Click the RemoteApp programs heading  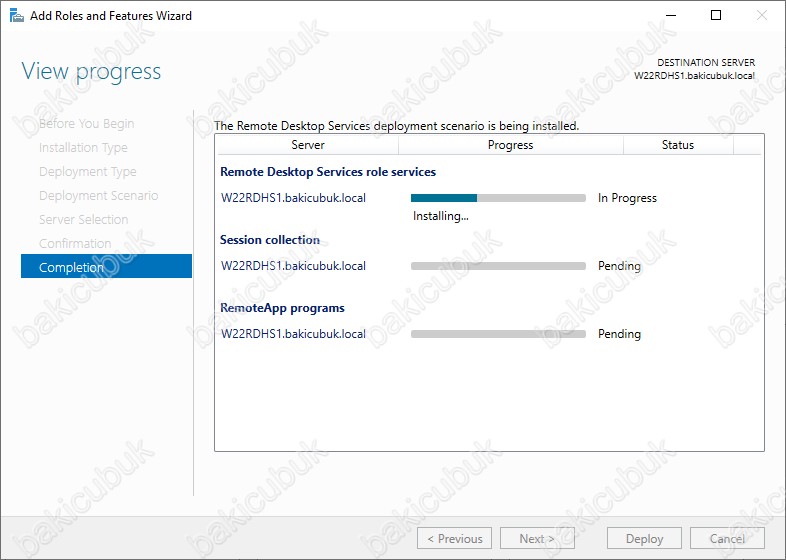pyautogui.click(x=282, y=308)
